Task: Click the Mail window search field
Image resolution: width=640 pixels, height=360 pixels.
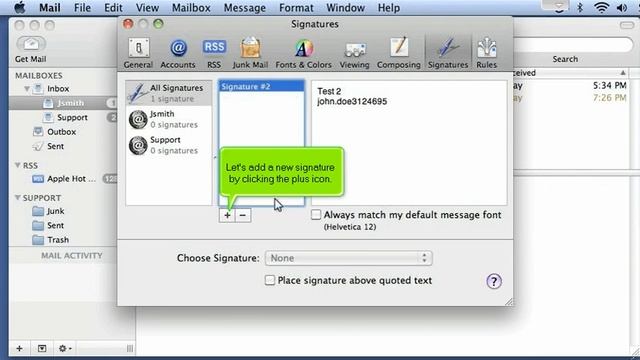Action: (573, 44)
